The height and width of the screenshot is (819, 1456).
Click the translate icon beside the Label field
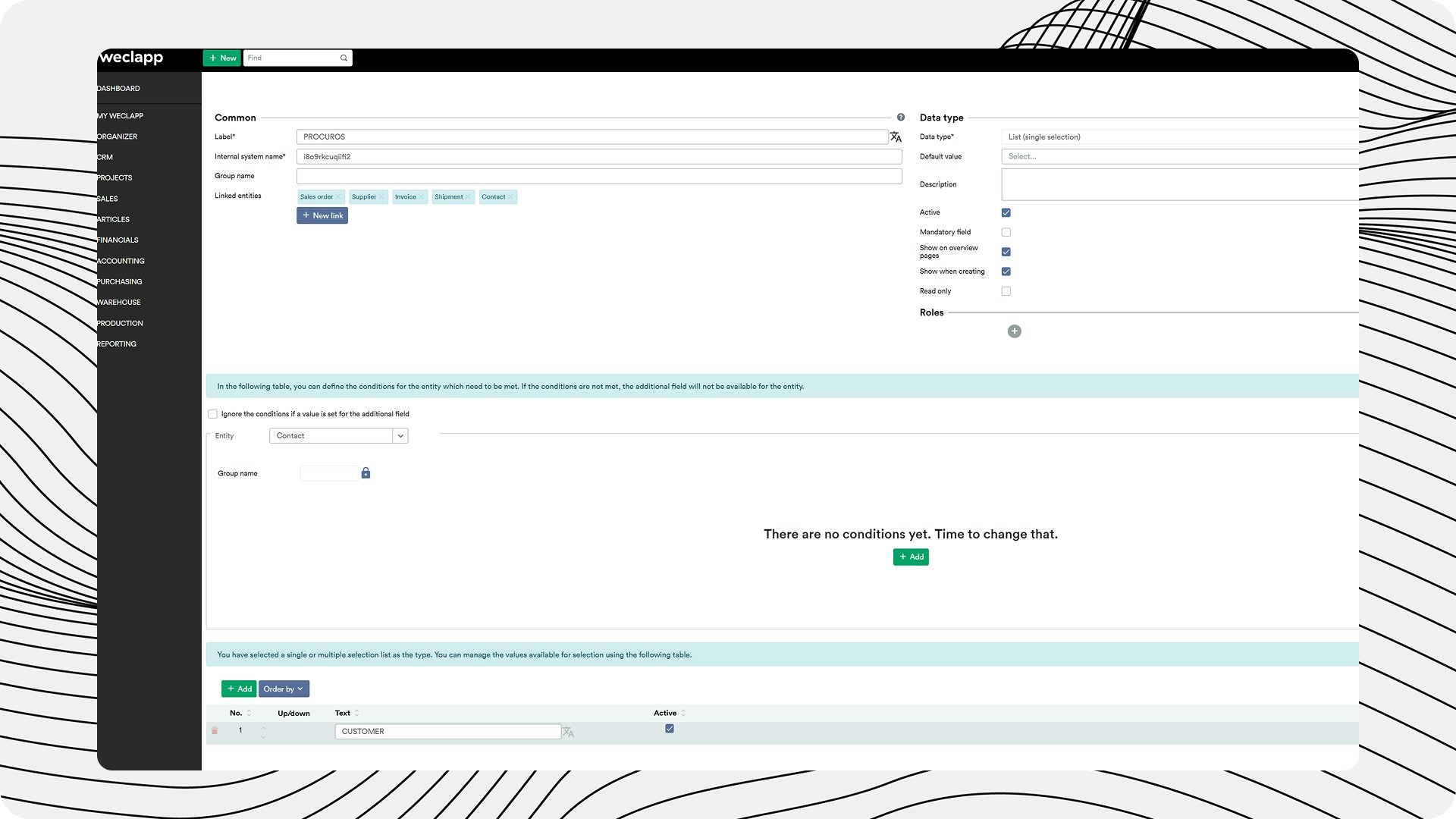tap(896, 137)
